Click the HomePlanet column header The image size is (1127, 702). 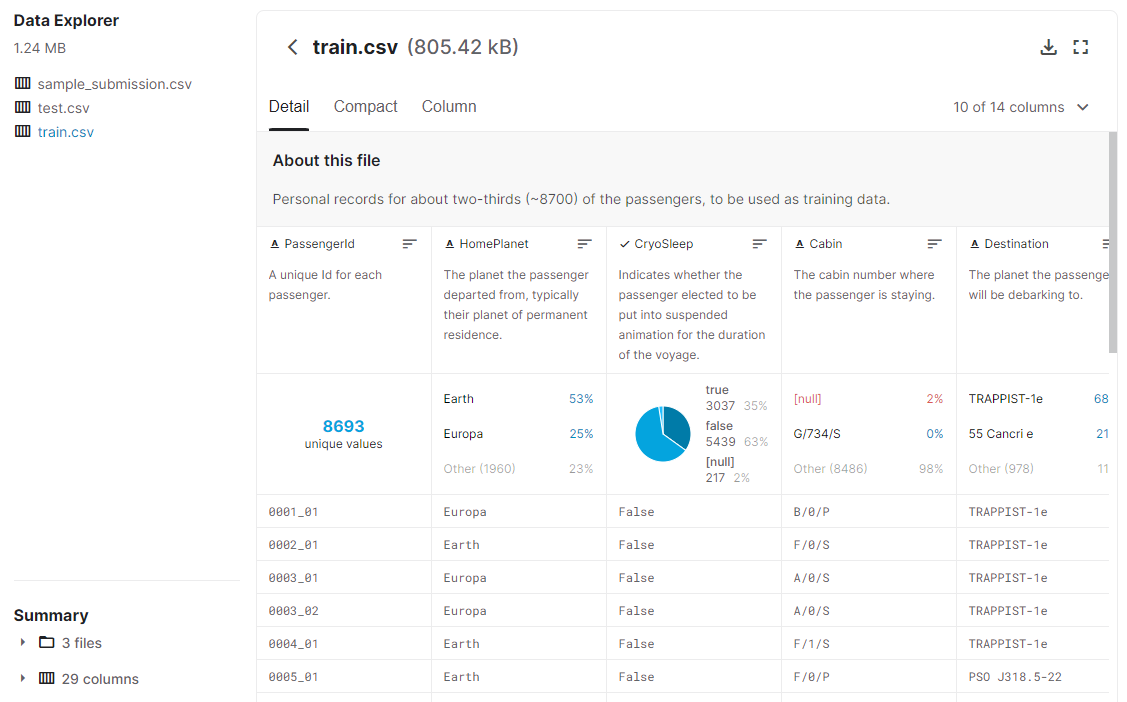[494, 244]
